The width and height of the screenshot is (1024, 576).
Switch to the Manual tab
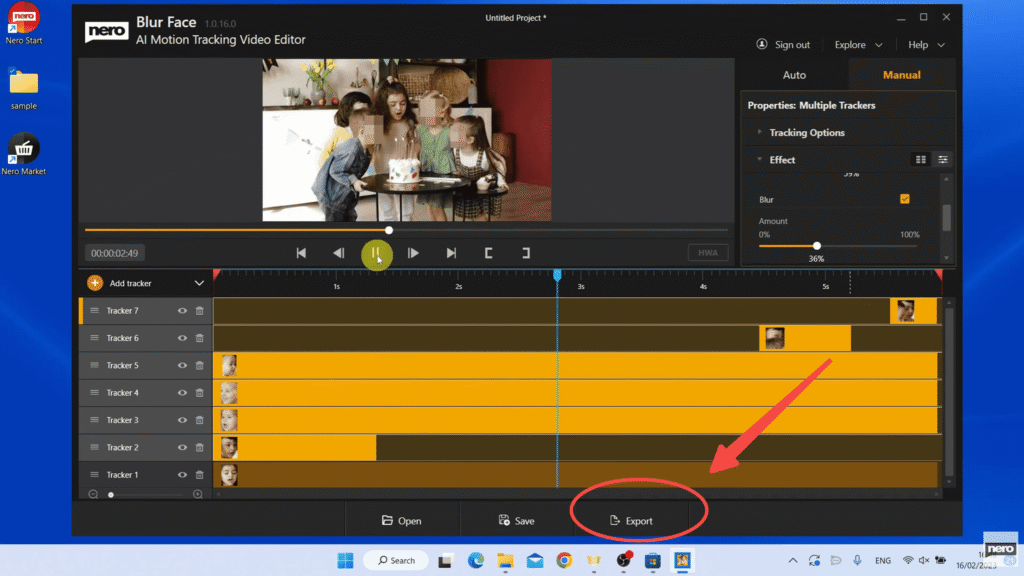click(x=902, y=75)
